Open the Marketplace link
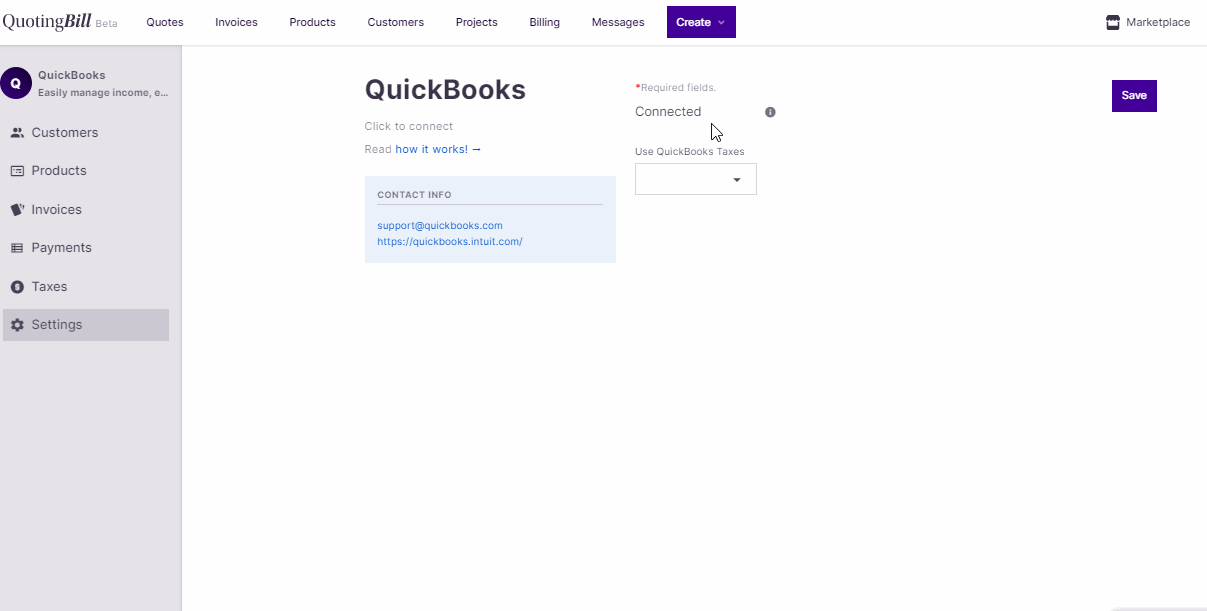1207x611 pixels. [1158, 22]
